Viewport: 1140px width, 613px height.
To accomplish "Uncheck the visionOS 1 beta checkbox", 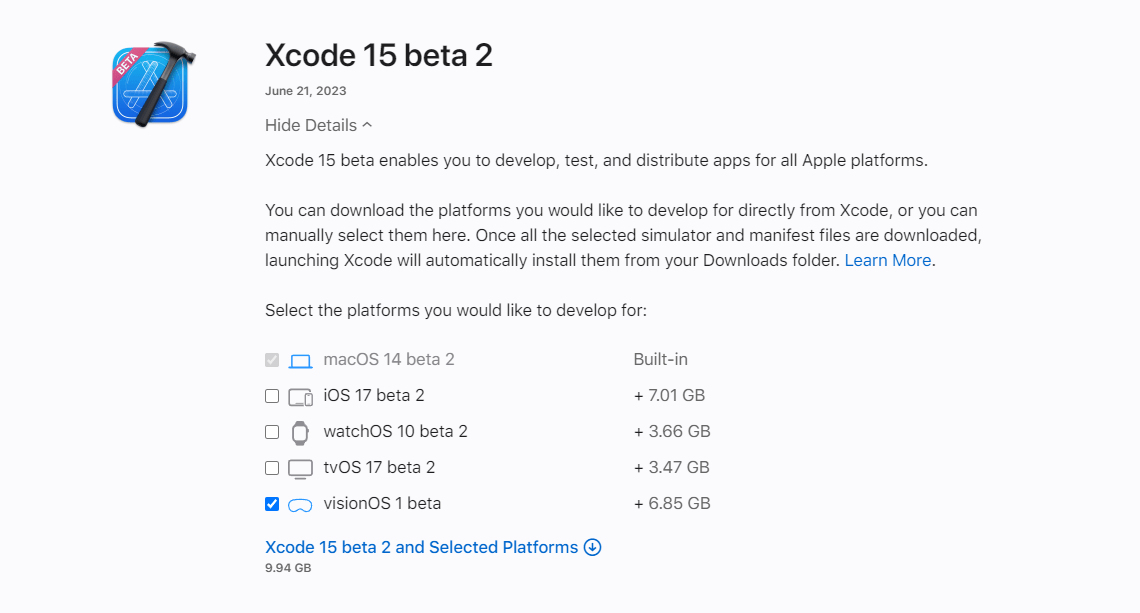I will [272, 504].
